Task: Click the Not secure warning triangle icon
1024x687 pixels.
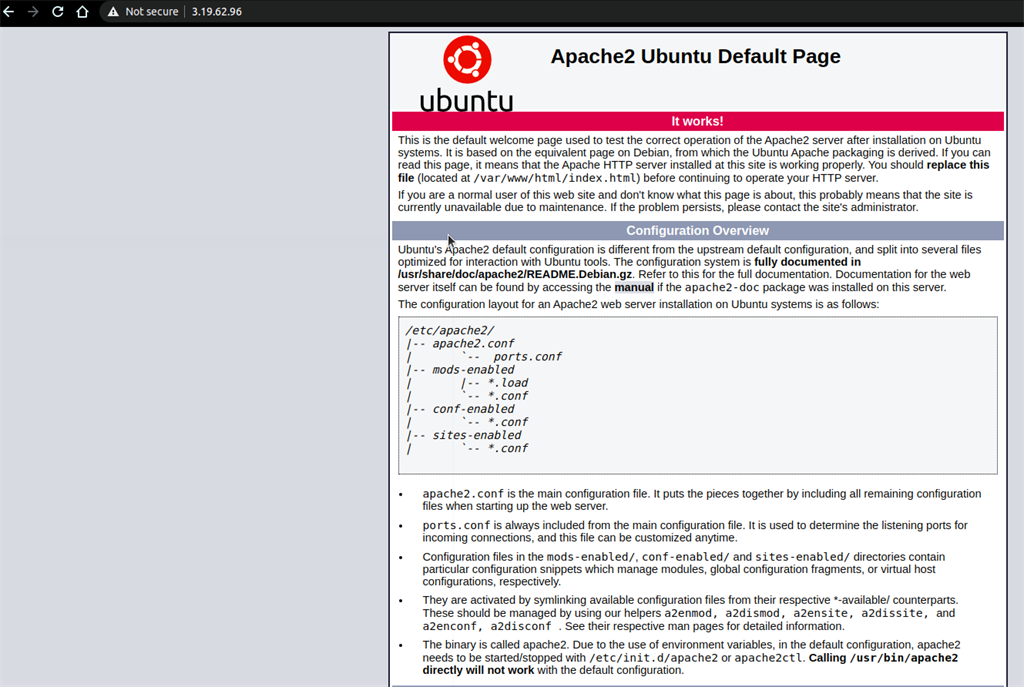Action: click(x=114, y=12)
